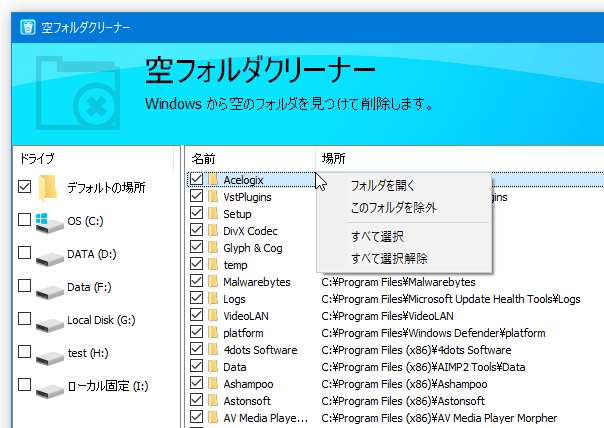Click the 4dots Software folder icon

tap(213, 349)
